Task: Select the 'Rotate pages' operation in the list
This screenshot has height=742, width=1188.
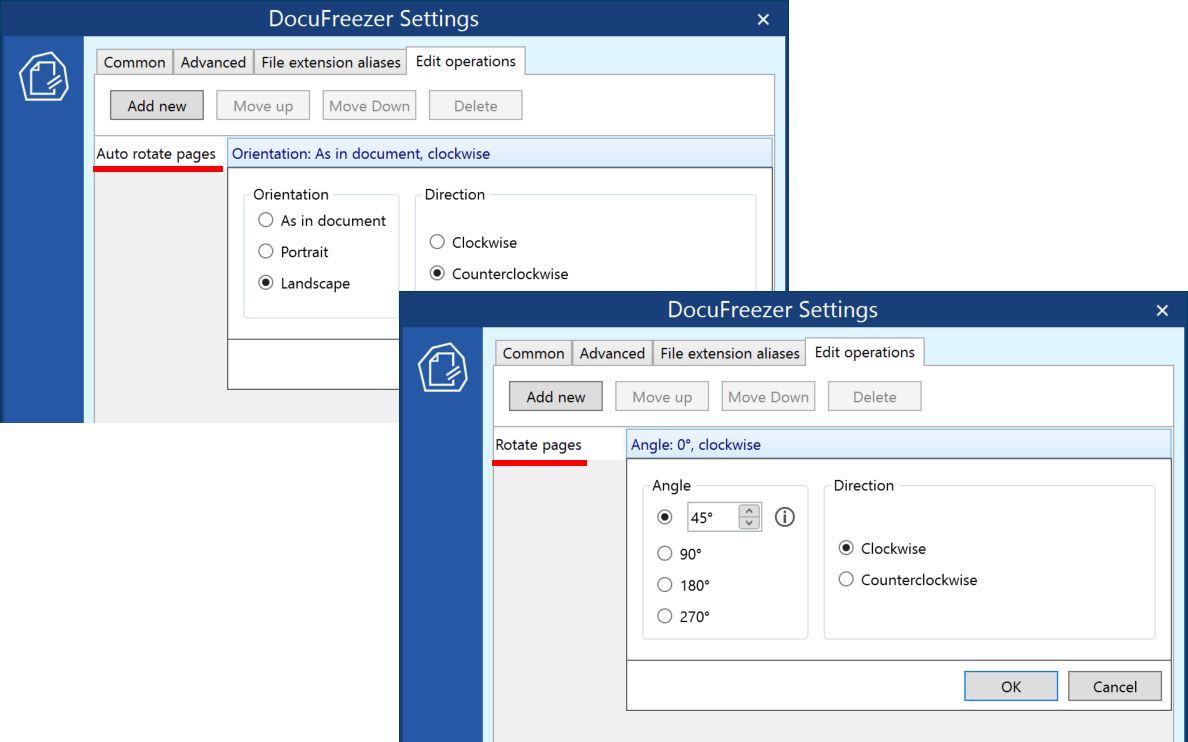Action: click(539, 445)
